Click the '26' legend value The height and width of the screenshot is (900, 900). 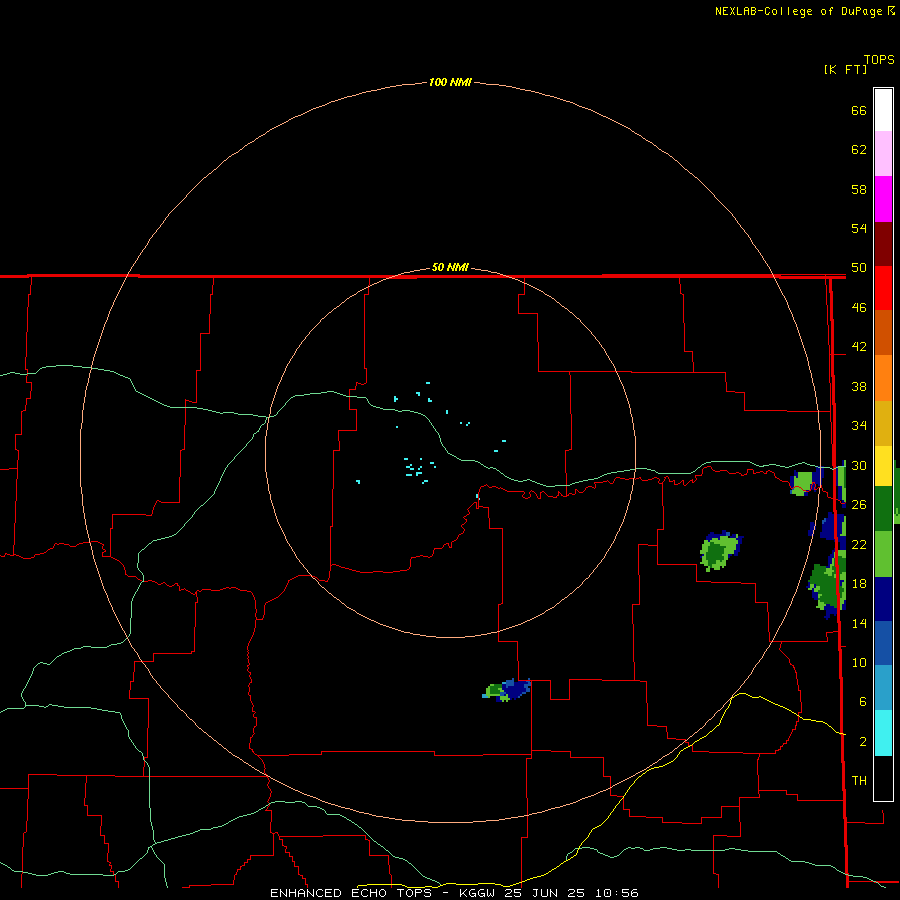[x=859, y=505]
